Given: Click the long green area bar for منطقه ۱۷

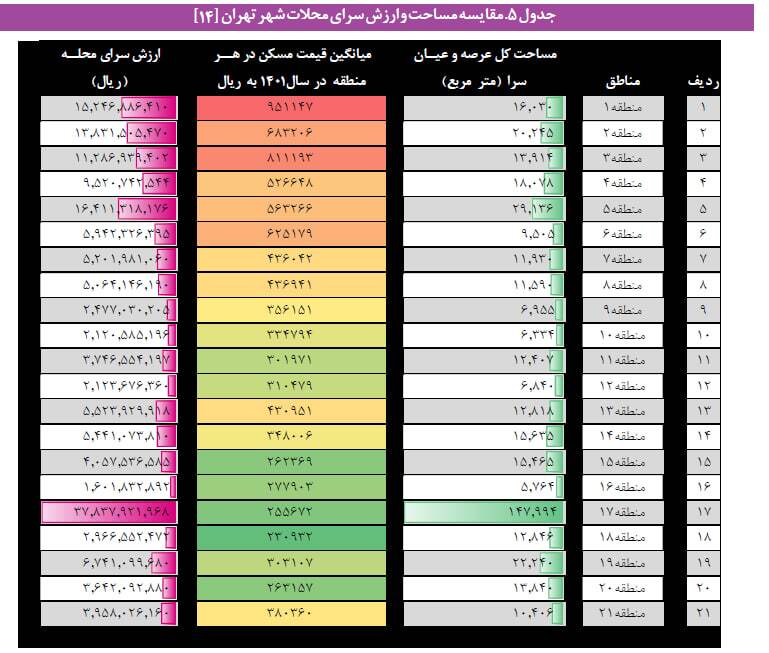Looking at the screenshot, I should pyautogui.click(x=485, y=511).
